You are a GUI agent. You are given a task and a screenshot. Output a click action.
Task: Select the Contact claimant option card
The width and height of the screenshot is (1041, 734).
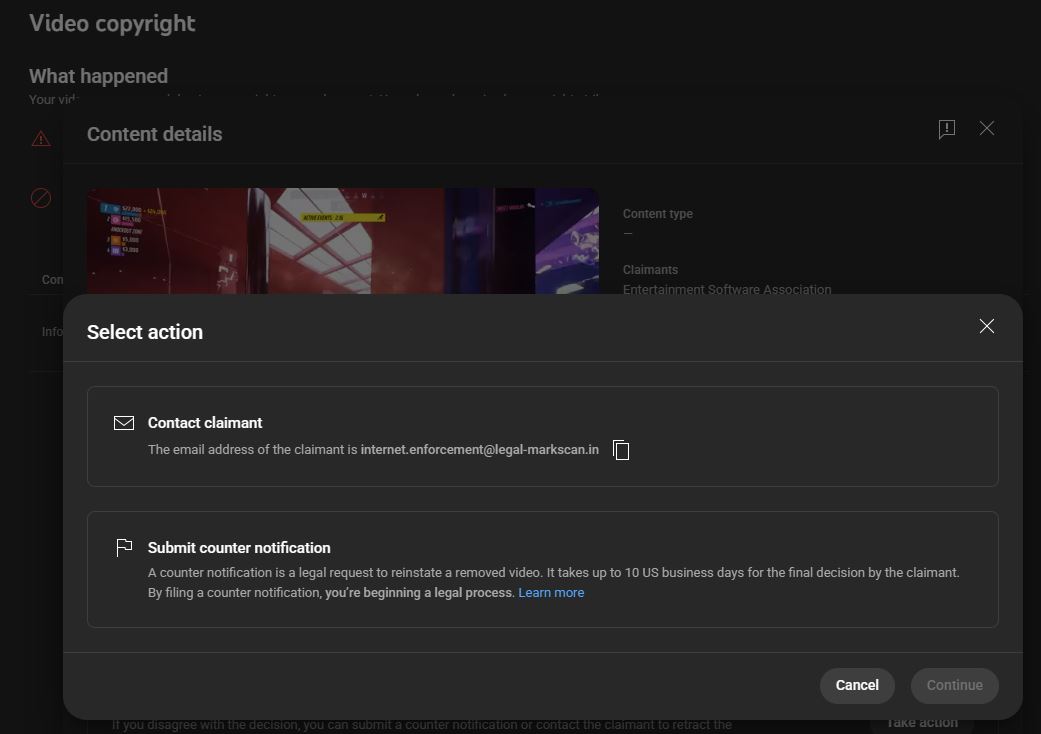(x=542, y=436)
